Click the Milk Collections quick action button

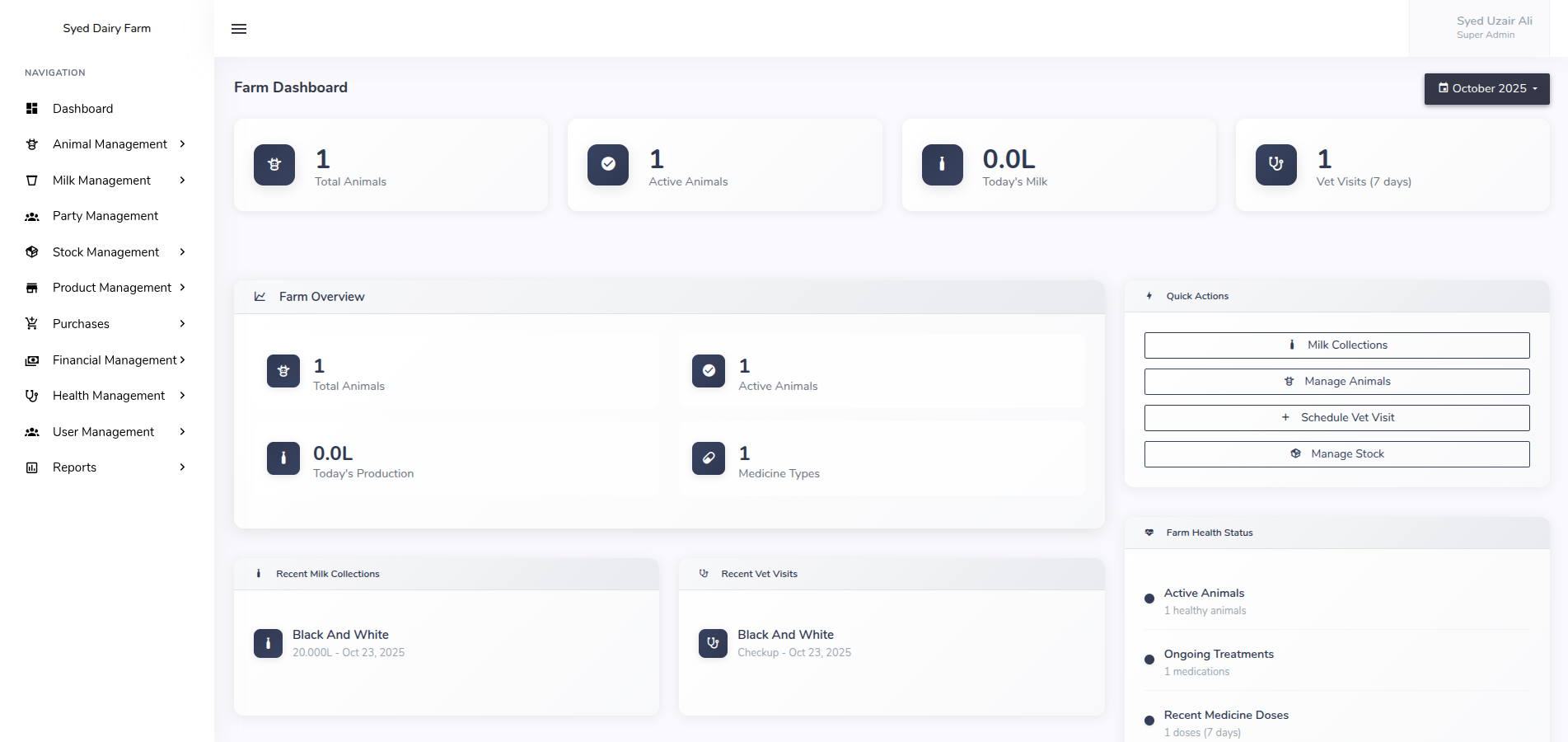tap(1336, 345)
